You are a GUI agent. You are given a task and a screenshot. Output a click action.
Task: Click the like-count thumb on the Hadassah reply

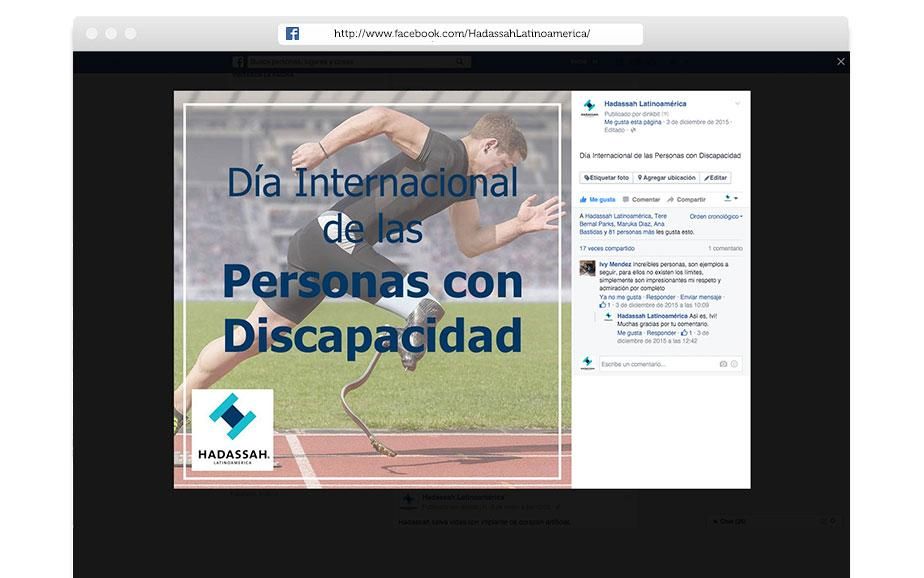(685, 333)
